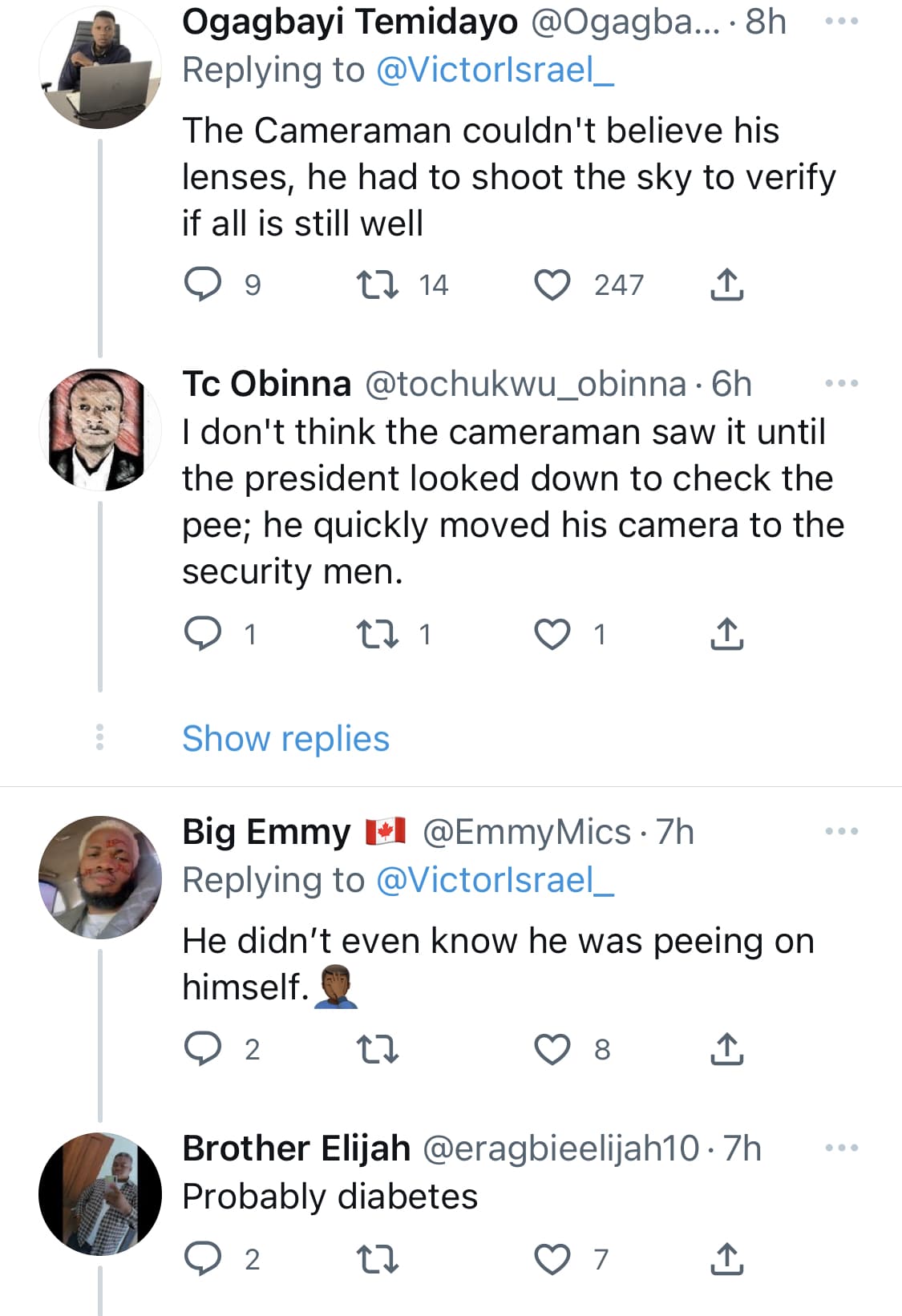Click @VictorIsrael_ mention in Big Emmy's reply
This screenshot has height=1316, width=902.
pos(494,880)
